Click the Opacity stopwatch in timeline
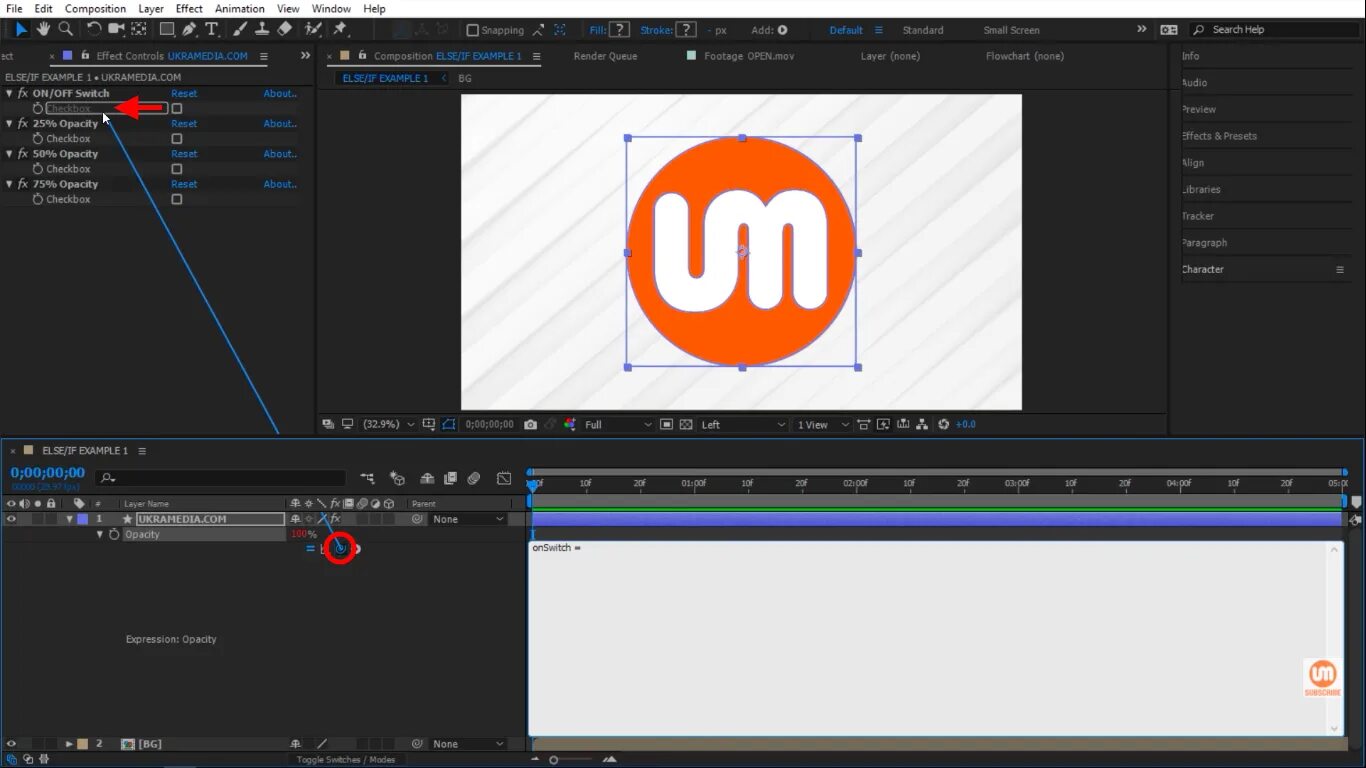Screen dimensions: 1366x768 pyautogui.click(x=114, y=534)
